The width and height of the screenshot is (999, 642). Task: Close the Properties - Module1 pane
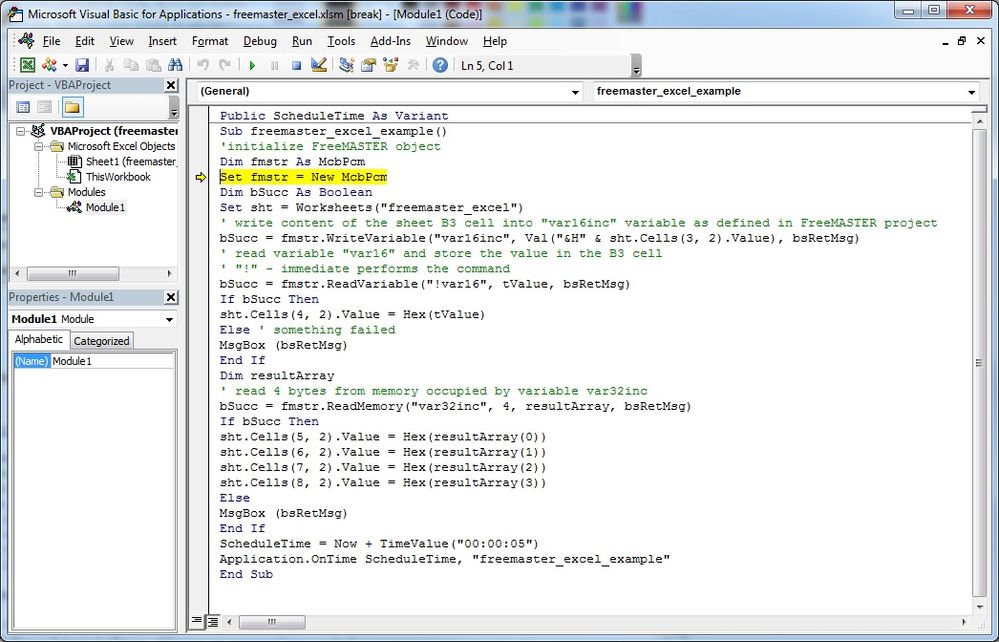171,297
